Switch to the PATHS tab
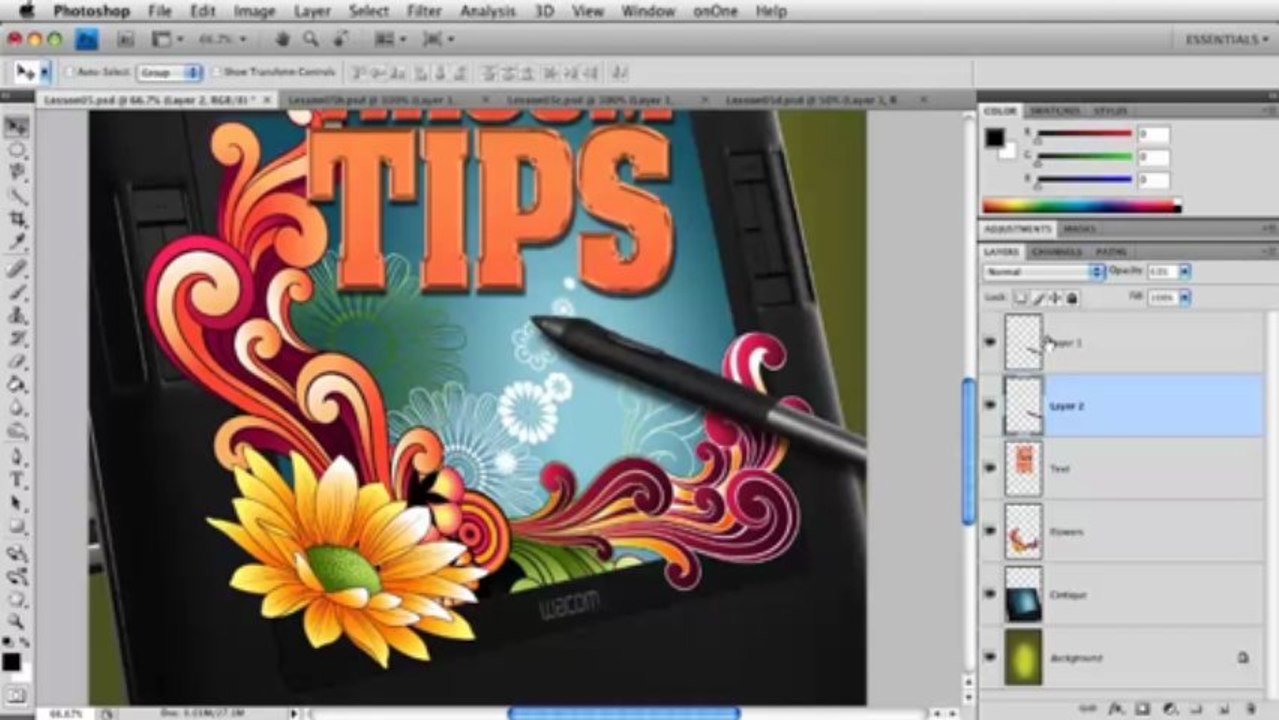This screenshot has height=720, width=1279. tap(1110, 251)
